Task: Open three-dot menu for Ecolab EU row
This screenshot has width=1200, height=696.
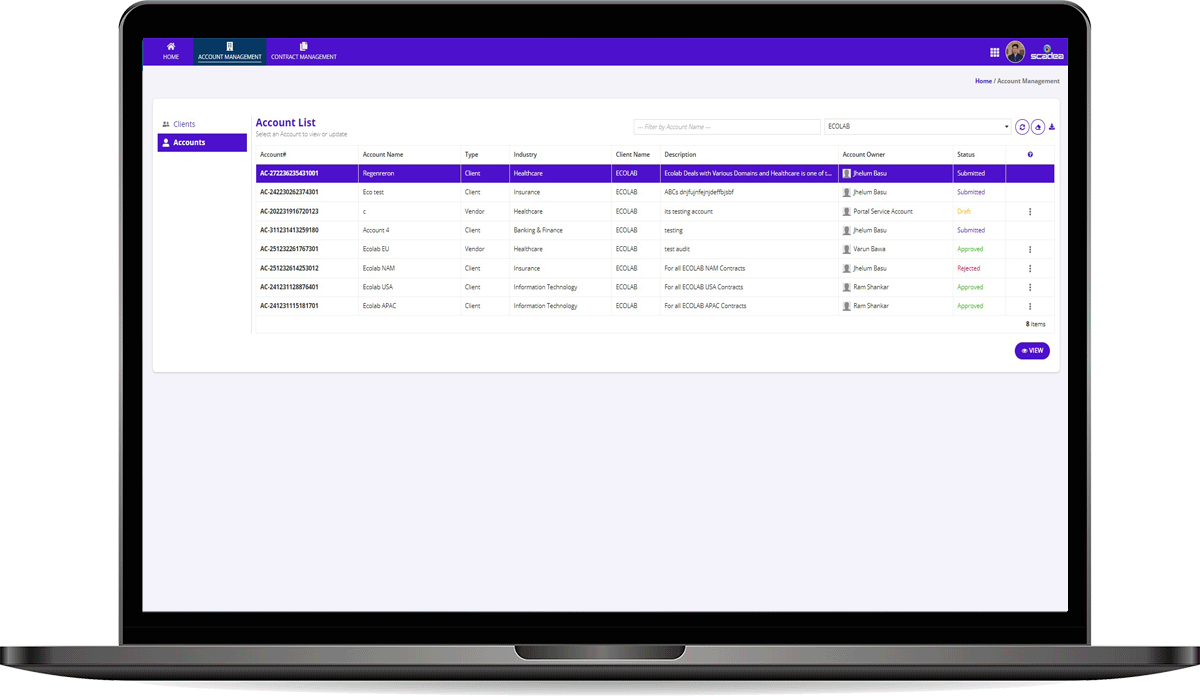Action: pyautogui.click(x=1030, y=249)
